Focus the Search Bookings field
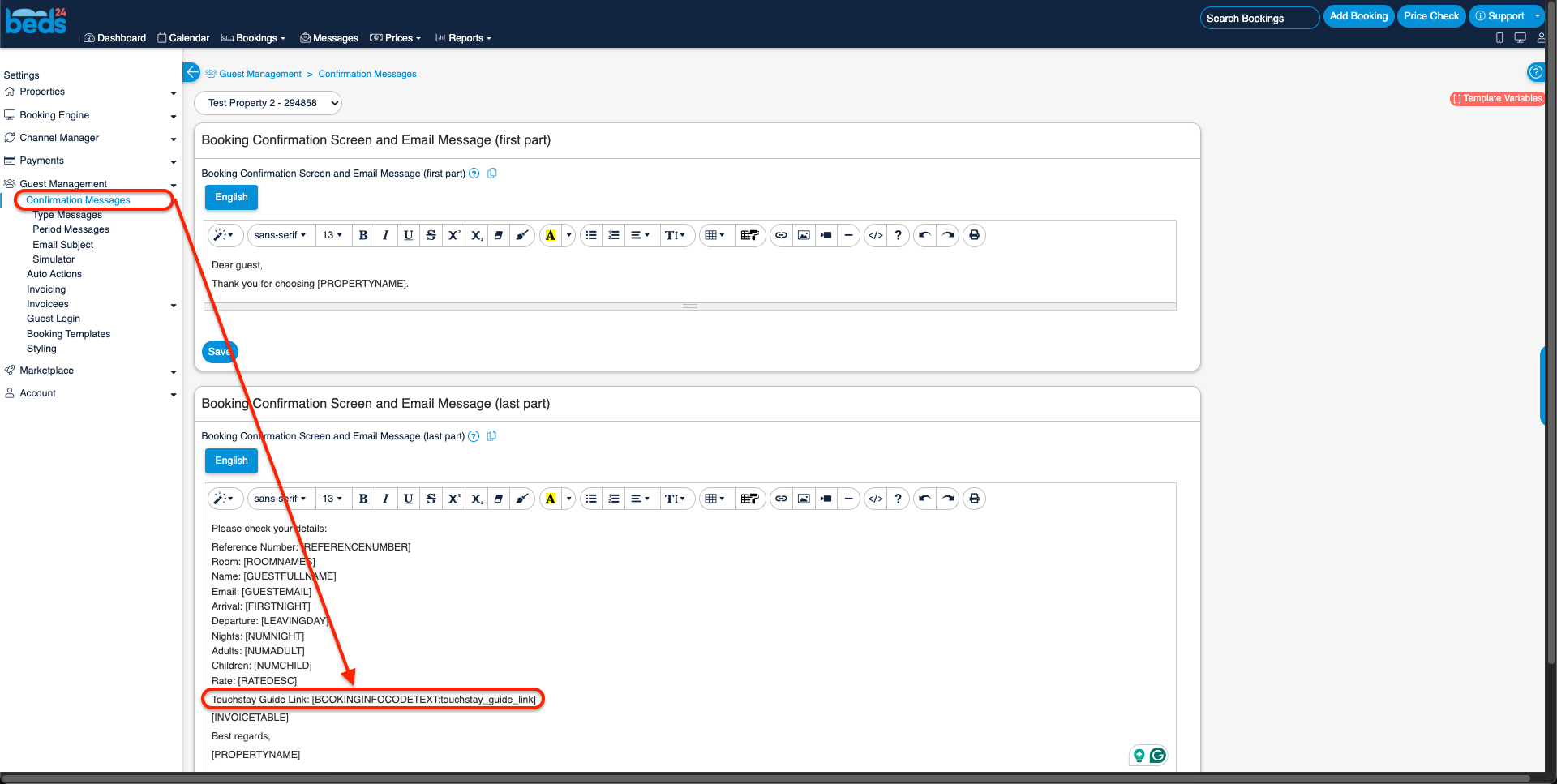Screen dimensions: 1557x784 tap(1259, 18)
